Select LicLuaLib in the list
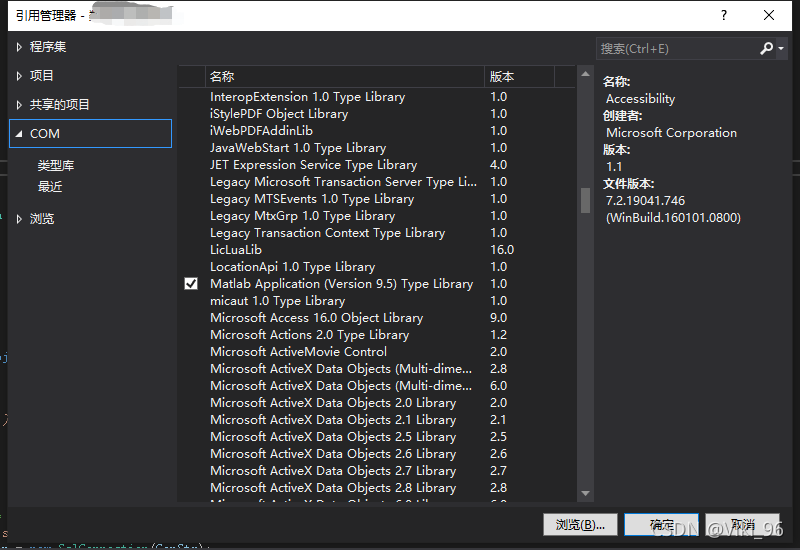This screenshot has width=800, height=550. click(236, 250)
